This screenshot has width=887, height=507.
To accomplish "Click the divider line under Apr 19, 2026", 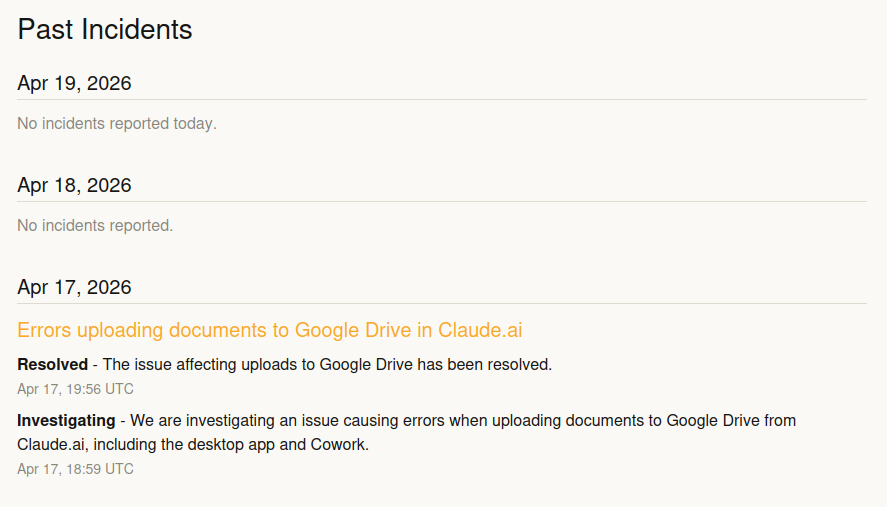I will pyautogui.click(x=442, y=100).
